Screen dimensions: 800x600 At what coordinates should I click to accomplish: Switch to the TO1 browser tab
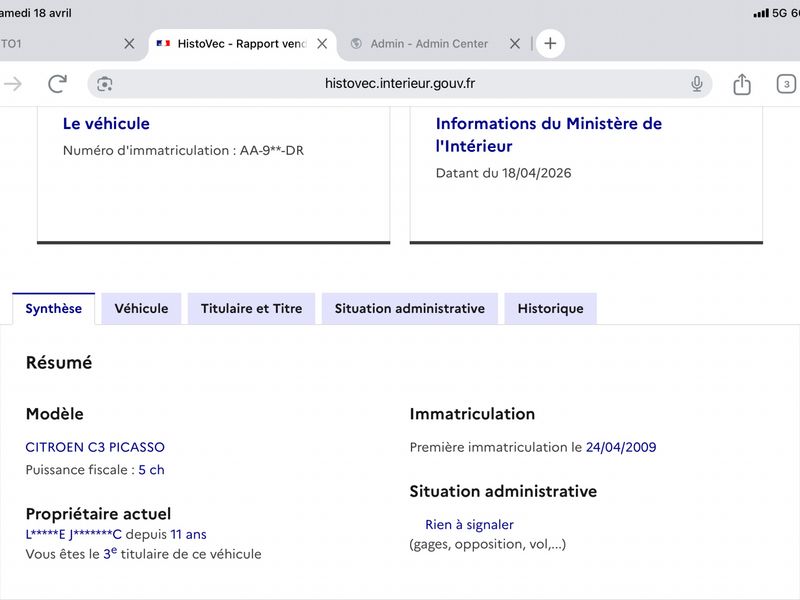(x=11, y=44)
